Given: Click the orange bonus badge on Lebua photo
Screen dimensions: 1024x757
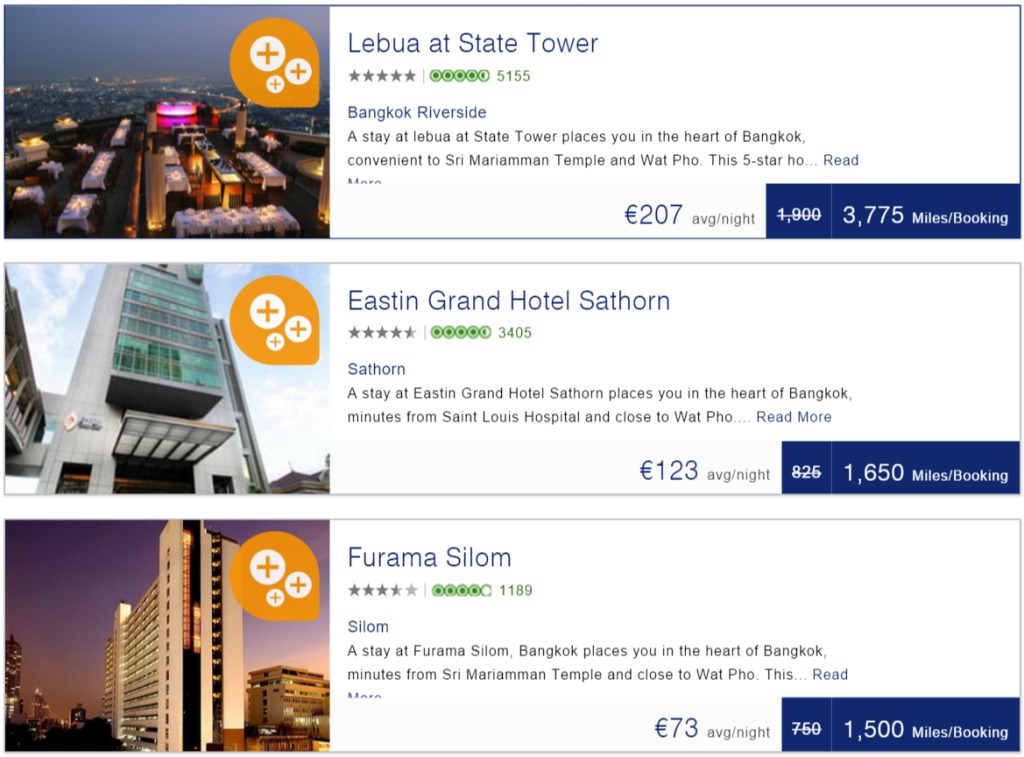Looking at the screenshot, I should click(275, 62).
